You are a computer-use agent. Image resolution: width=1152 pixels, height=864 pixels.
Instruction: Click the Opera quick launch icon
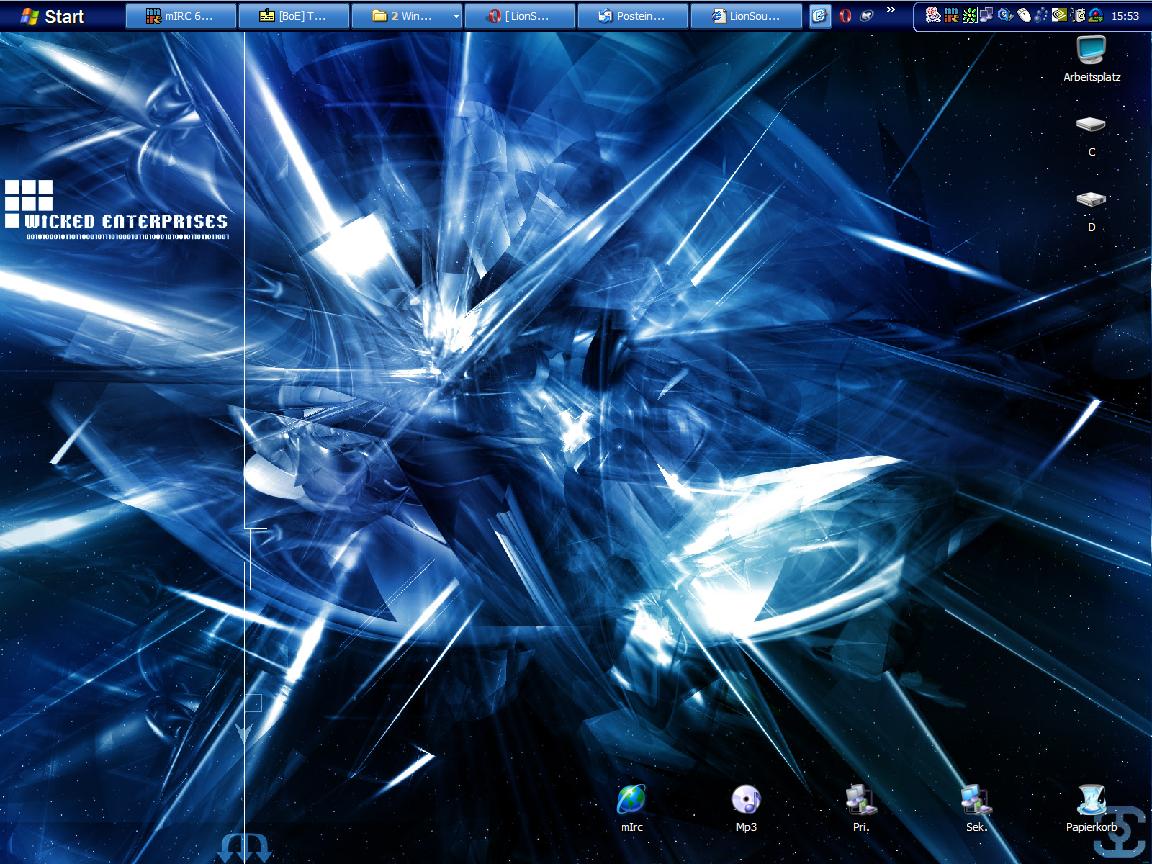pyautogui.click(x=845, y=16)
